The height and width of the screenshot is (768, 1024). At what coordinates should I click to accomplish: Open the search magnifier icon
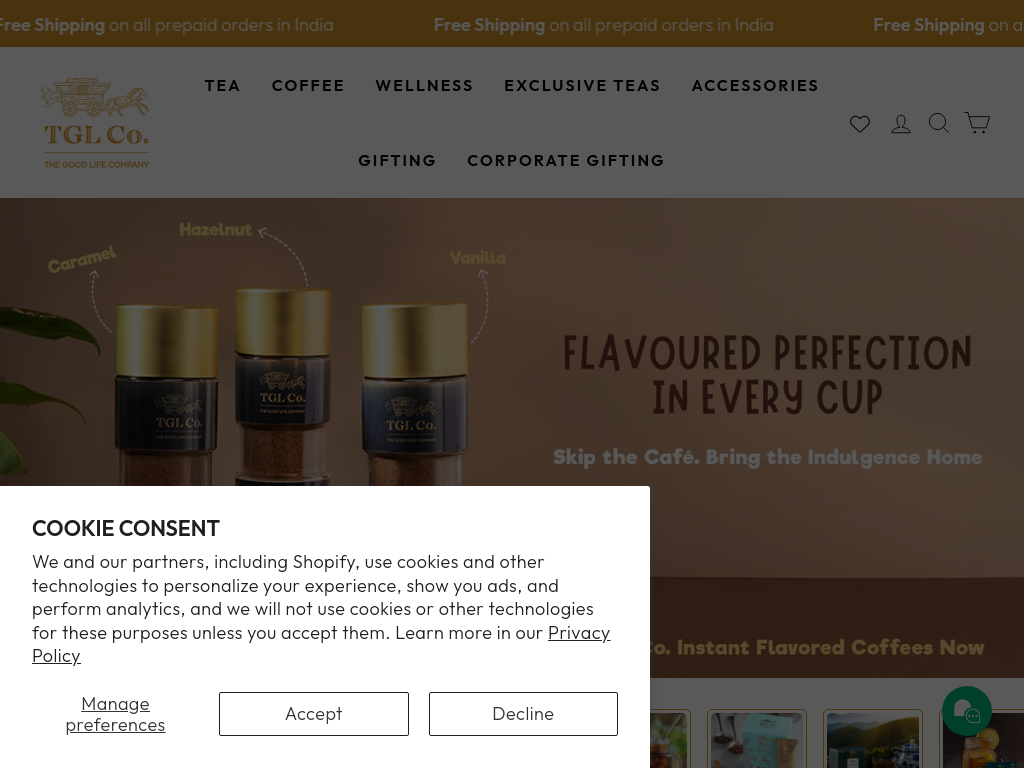click(938, 123)
